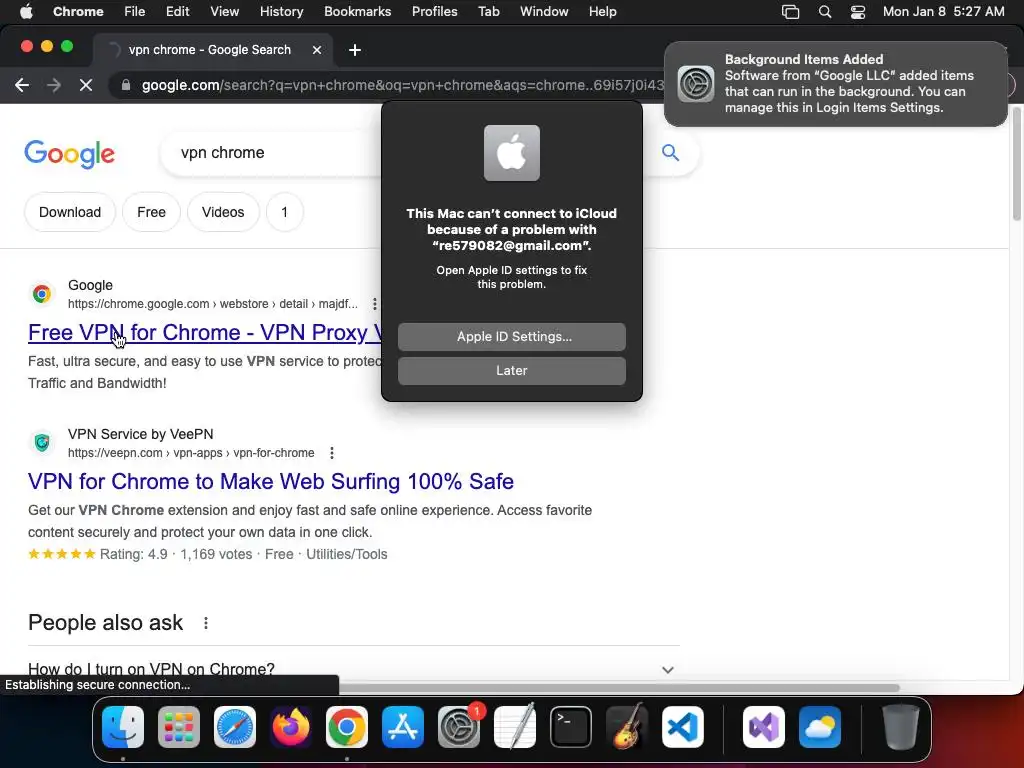This screenshot has height=768, width=1024.
Task: Launch GarageBand from the Dock
Action: tap(627, 727)
